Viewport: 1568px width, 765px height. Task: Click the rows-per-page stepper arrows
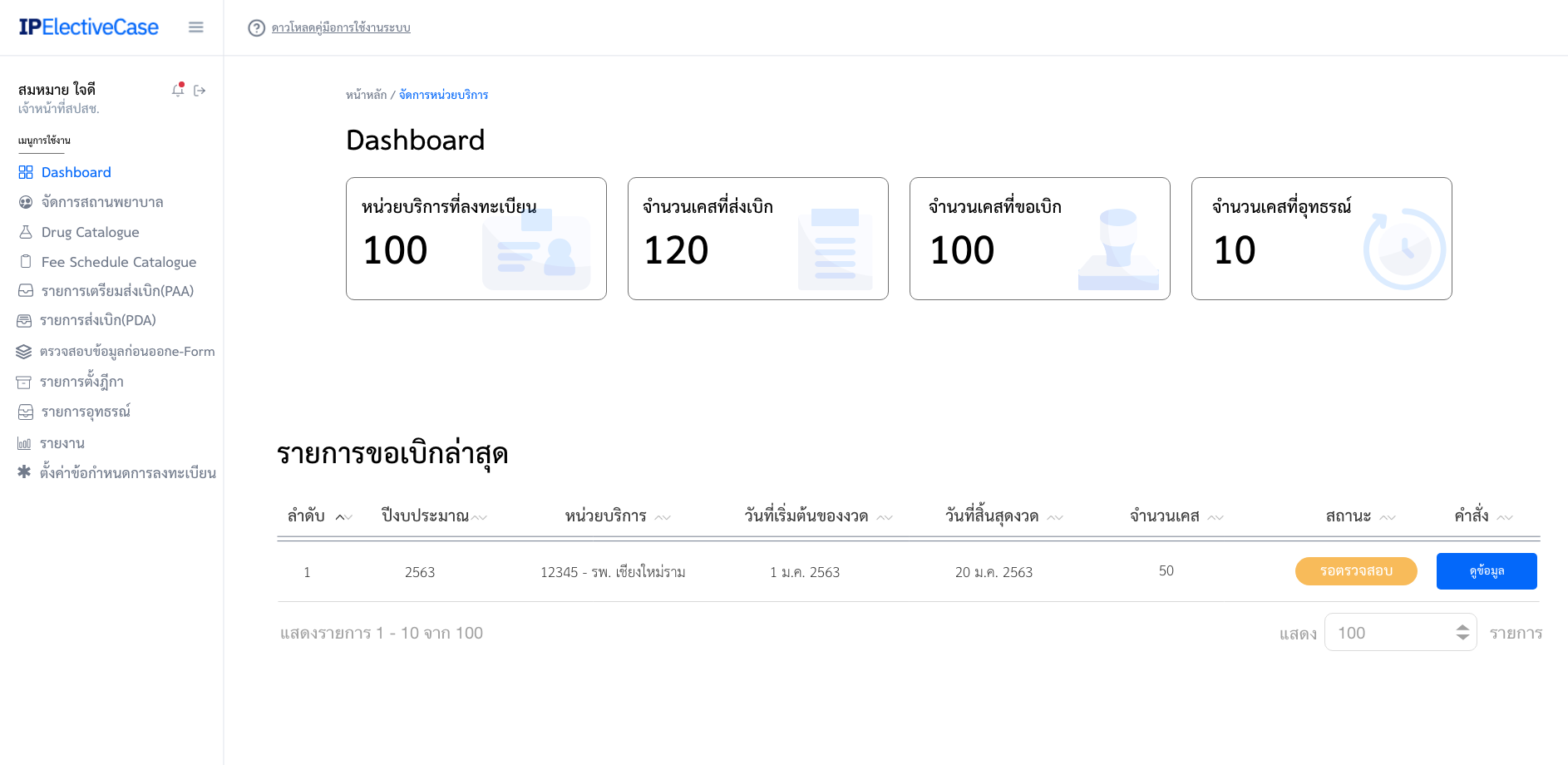1462,633
